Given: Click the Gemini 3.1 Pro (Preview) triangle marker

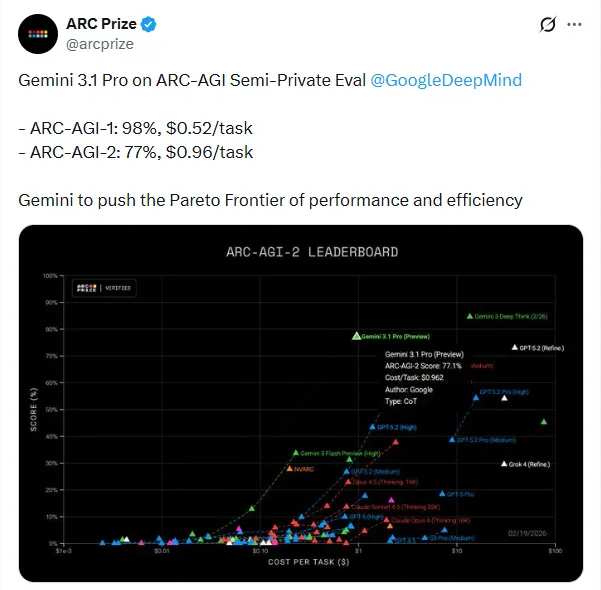Looking at the screenshot, I should pyautogui.click(x=356, y=336).
